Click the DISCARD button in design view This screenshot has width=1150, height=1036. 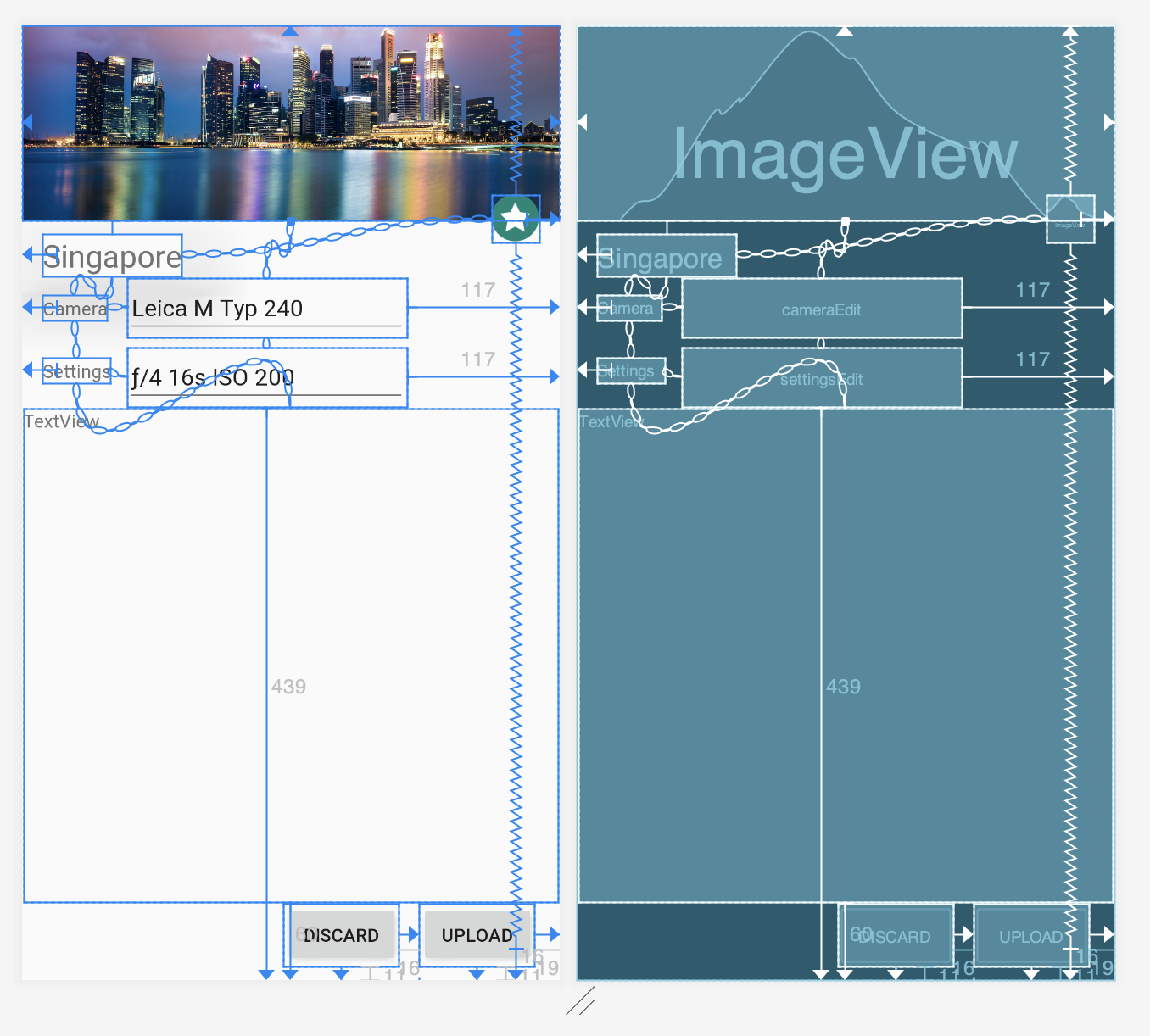click(342, 935)
